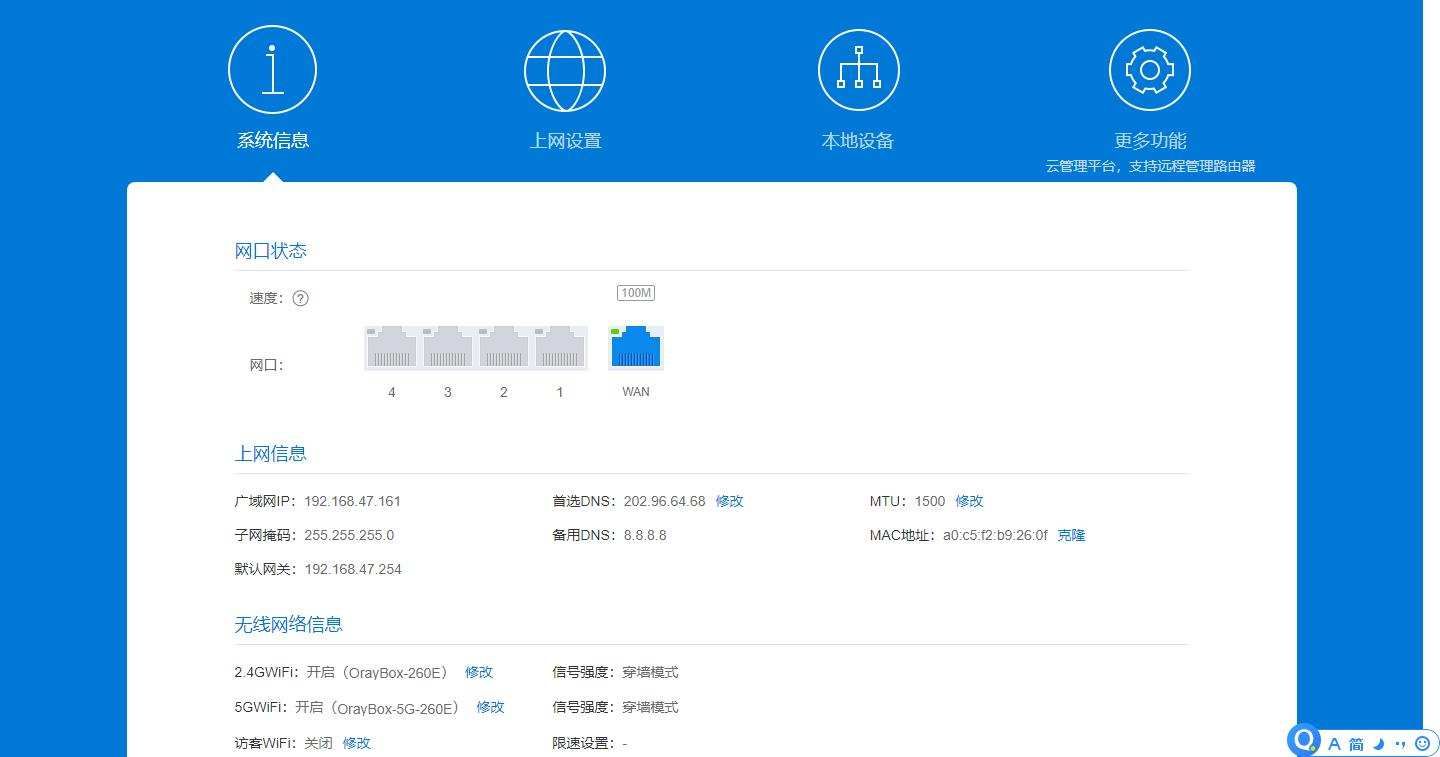Switch to the 上网设置 tab label
The width and height of the screenshot is (1440, 757).
pyautogui.click(x=565, y=141)
